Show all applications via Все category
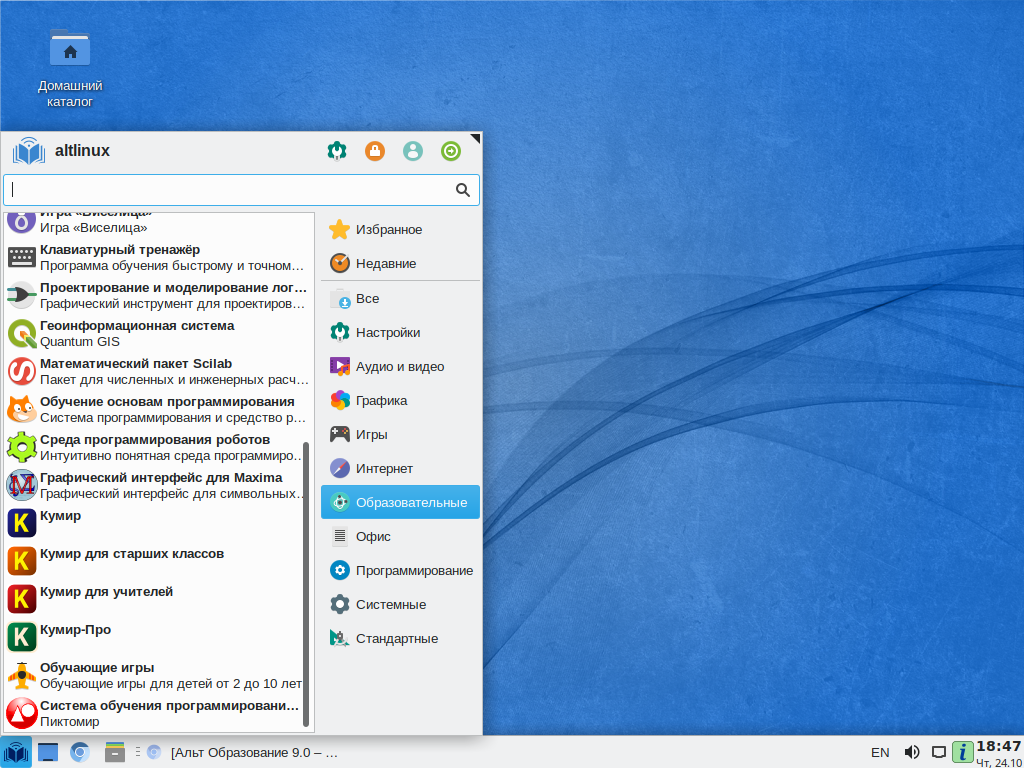 click(367, 298)
